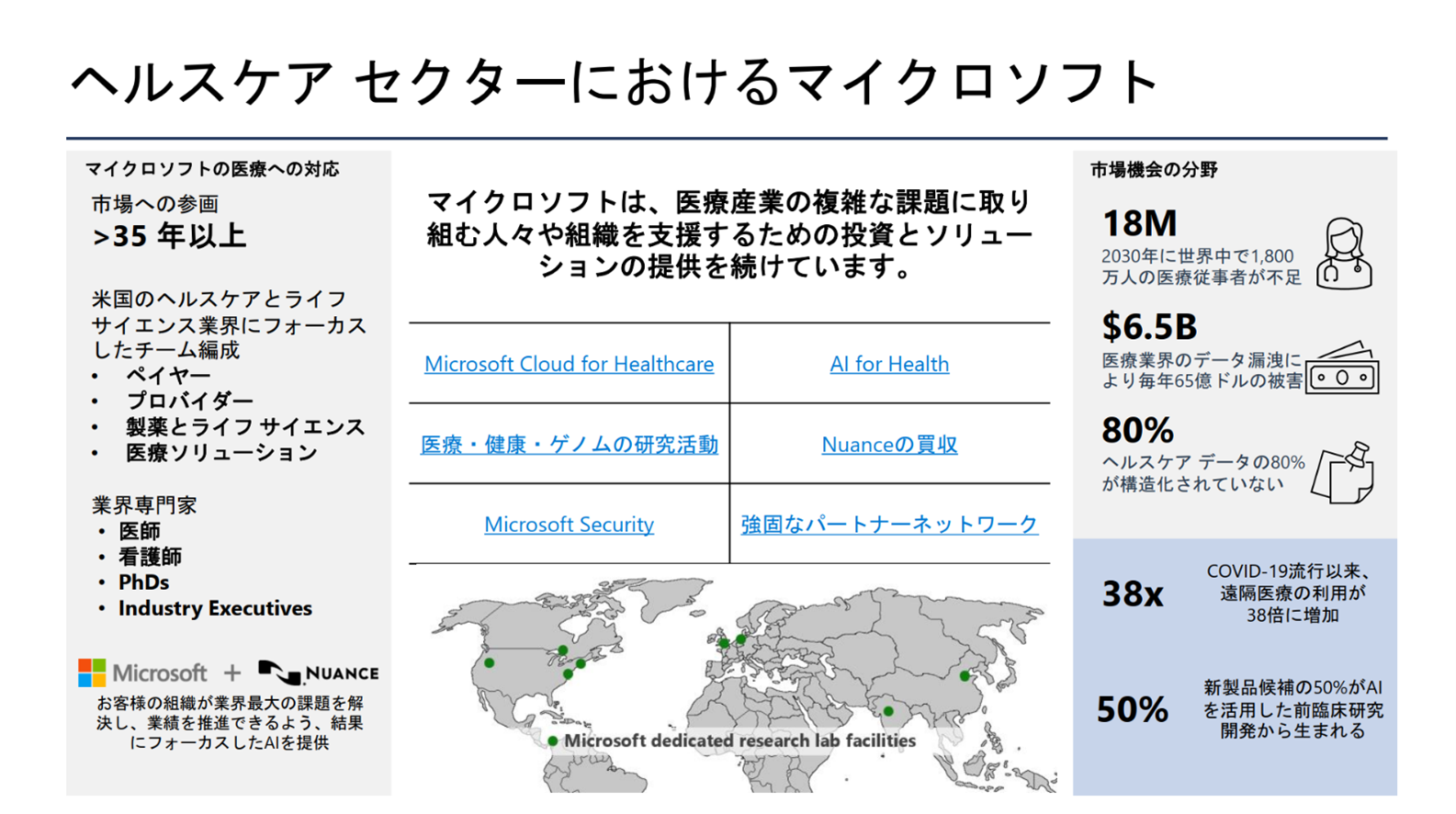Click the Nuance logo
This screenshot has height=814, width=1456.
(318, 673)
